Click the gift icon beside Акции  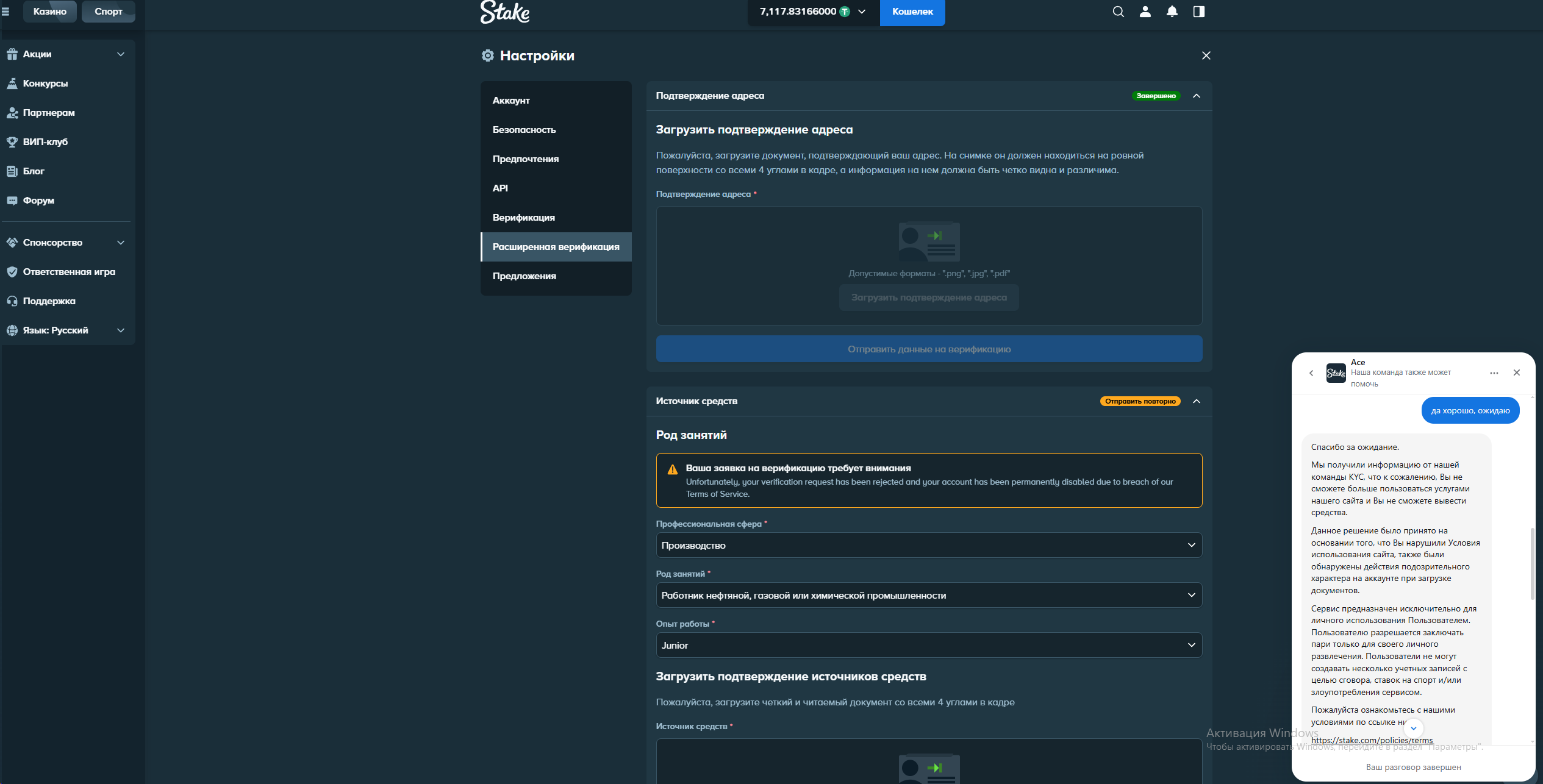pos(12,54)
